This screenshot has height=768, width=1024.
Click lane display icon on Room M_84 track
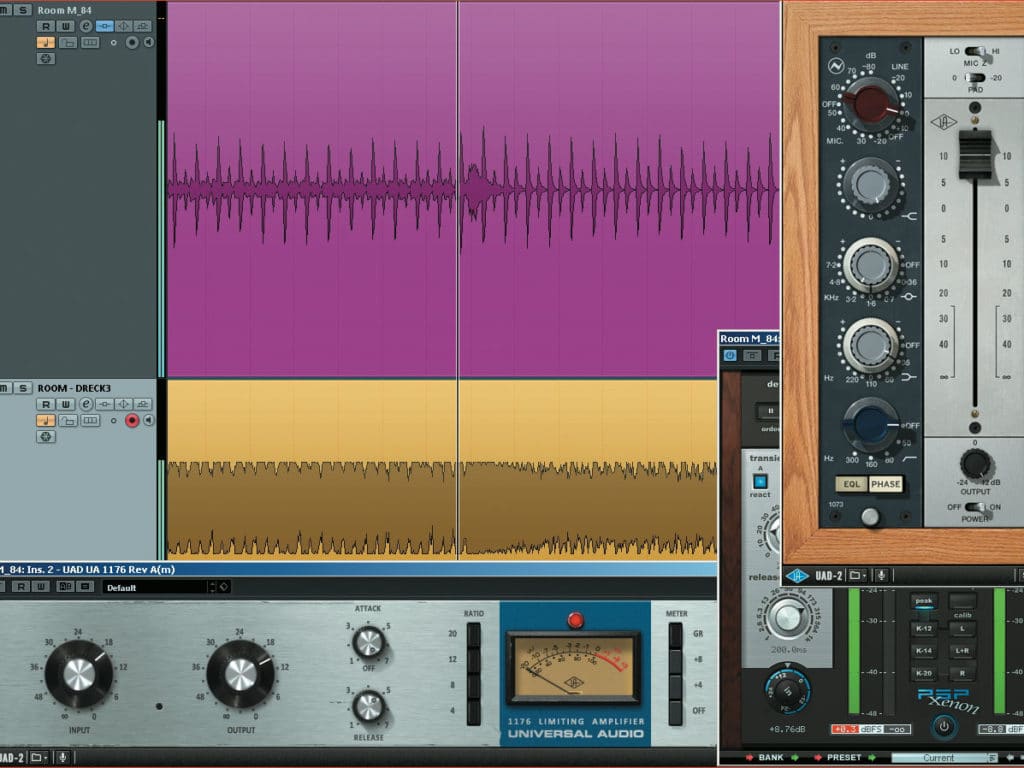(90, 42)
